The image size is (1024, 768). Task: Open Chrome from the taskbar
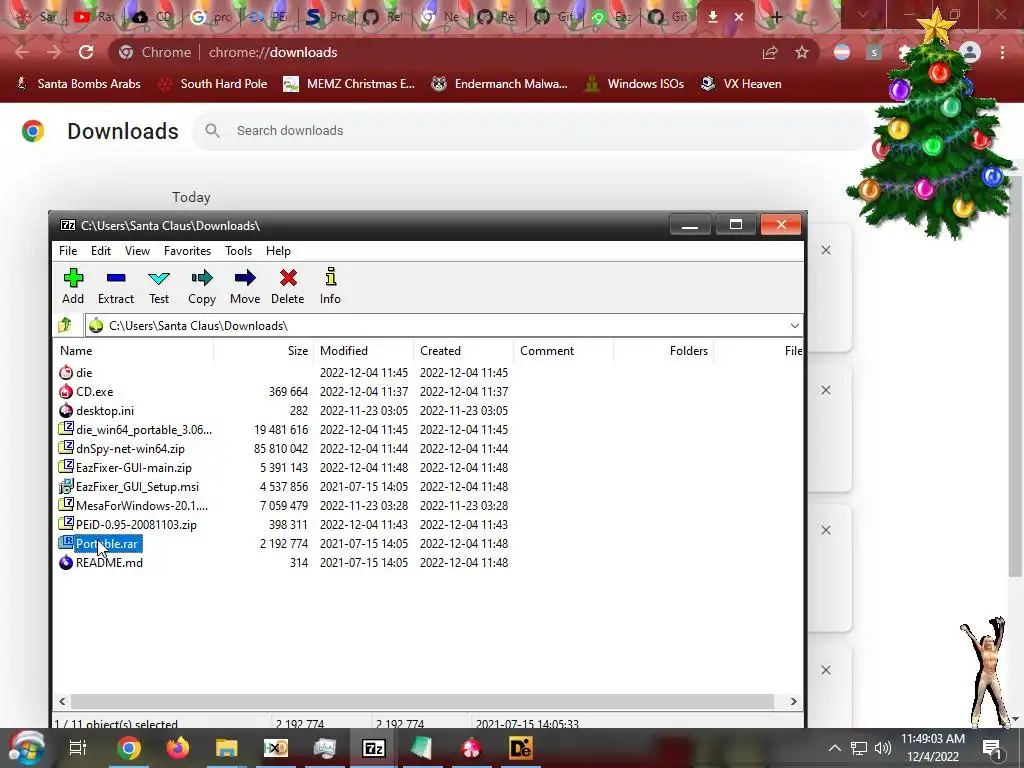[129, 748]
